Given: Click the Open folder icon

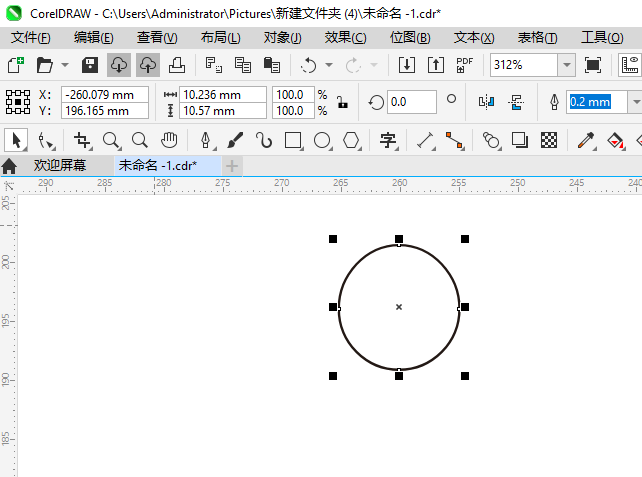Looking at the screenshot, I should [x=45, y=65].
